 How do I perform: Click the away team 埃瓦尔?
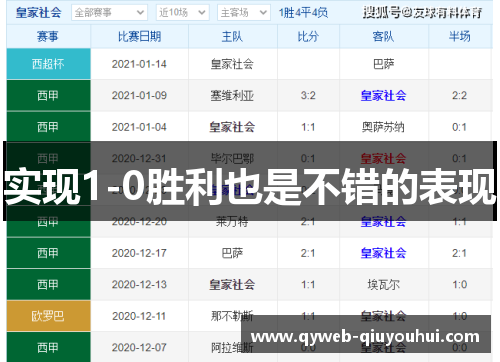tap(383, 285)
